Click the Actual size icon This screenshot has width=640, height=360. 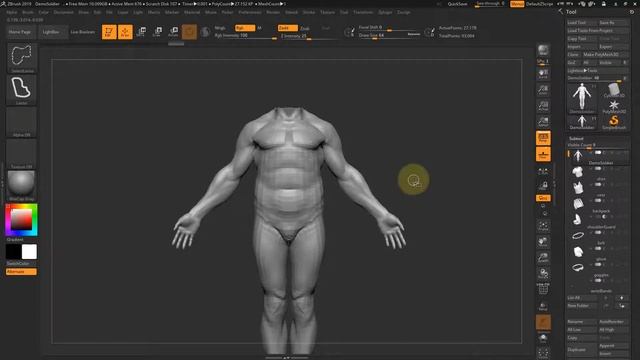[543, 106]
